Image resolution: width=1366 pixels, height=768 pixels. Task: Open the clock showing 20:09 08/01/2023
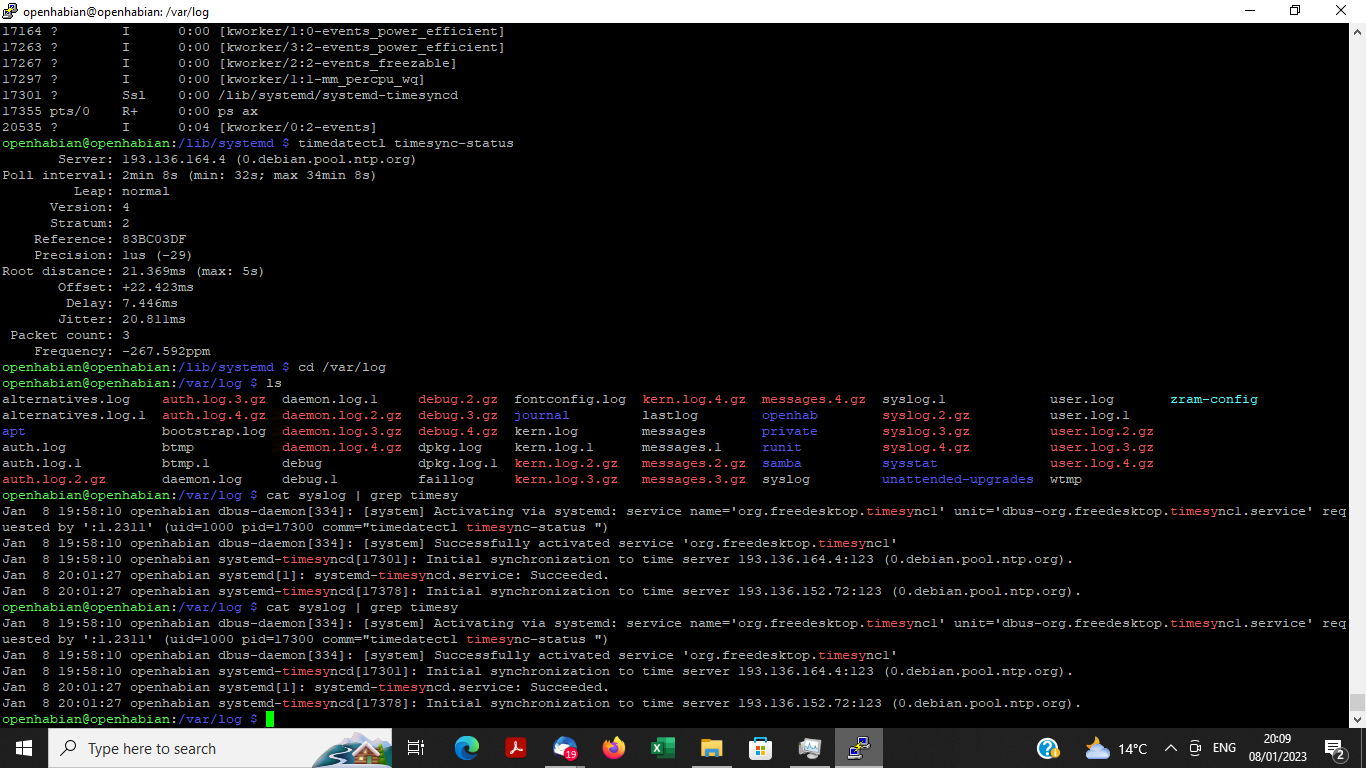(x=1276, y=748)
